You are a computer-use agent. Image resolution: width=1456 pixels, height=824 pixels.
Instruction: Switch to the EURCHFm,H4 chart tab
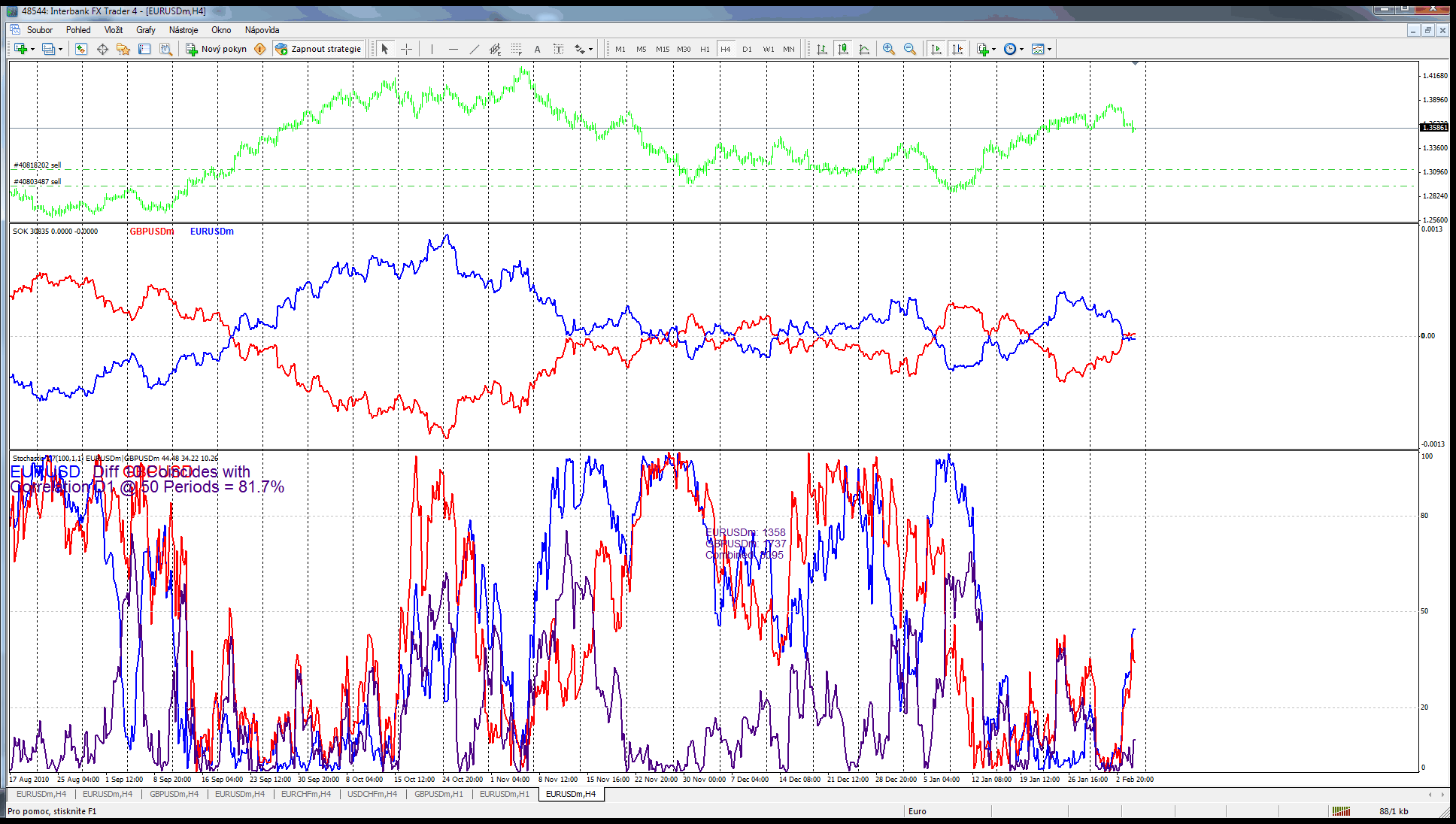tap(305, 794)
